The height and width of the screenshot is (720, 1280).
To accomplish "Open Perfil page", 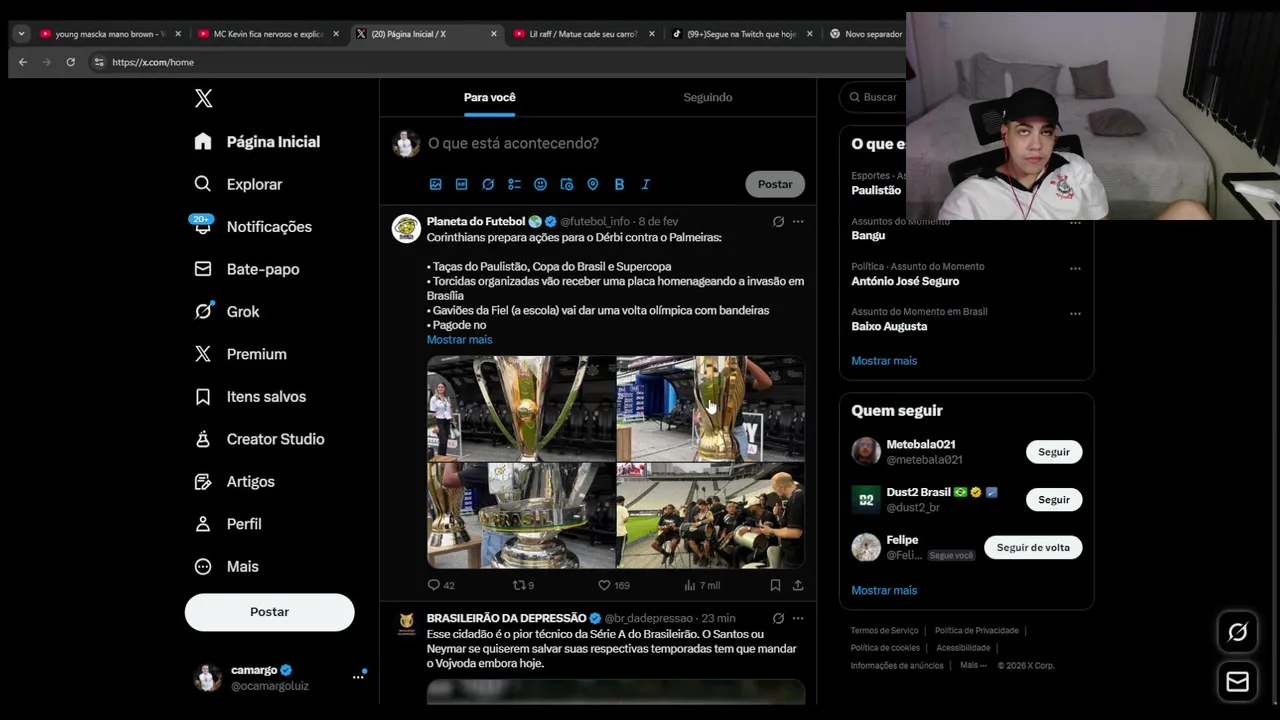I will [227, 524].
